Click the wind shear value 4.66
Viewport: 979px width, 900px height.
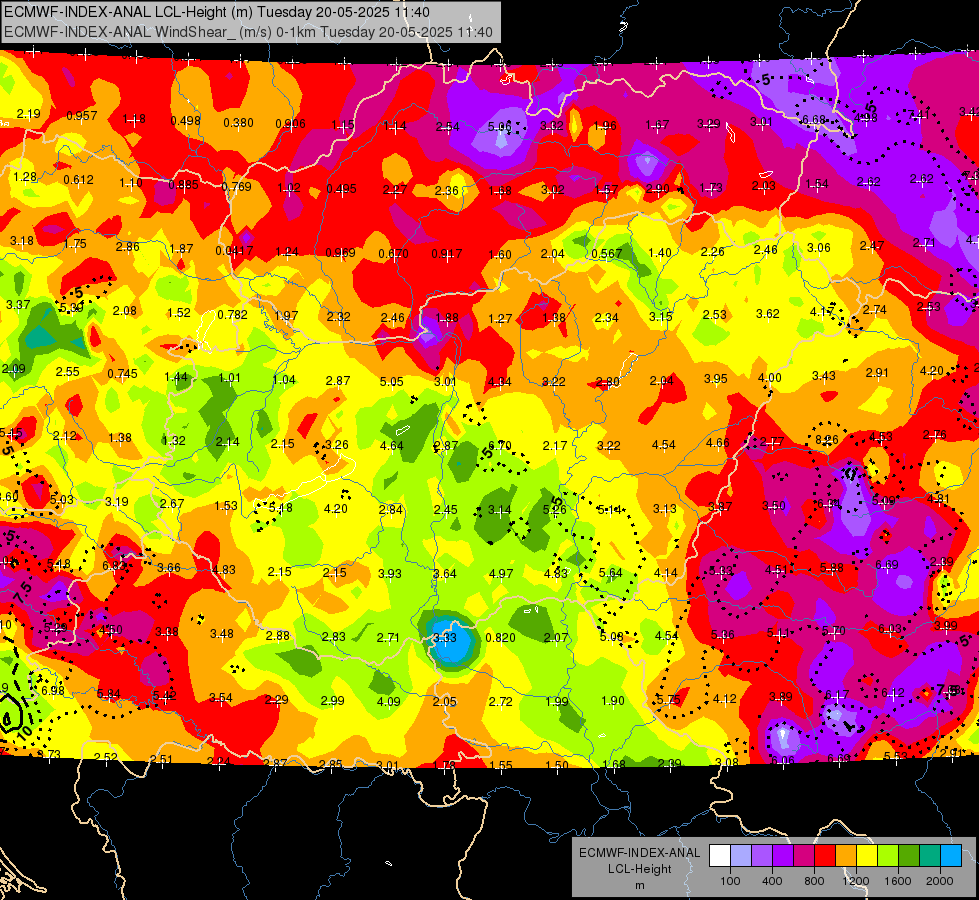[717, 443]
